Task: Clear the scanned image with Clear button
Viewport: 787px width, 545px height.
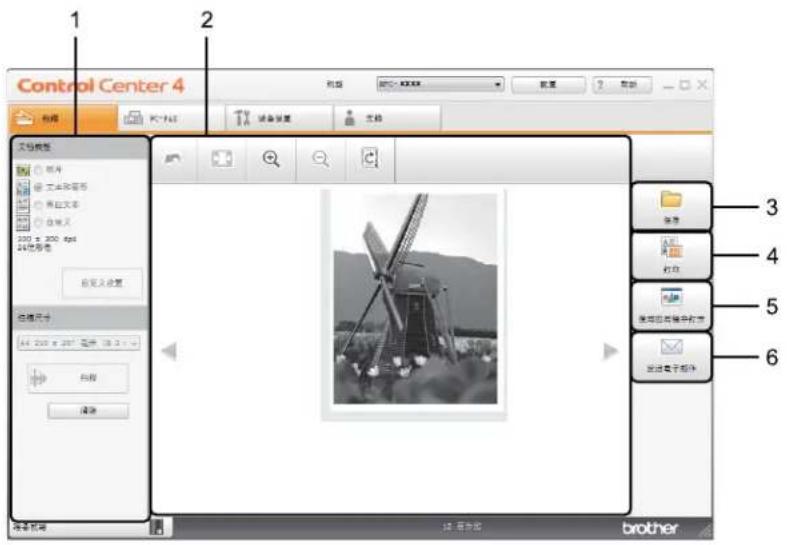Action: click(x=88, y=411)
